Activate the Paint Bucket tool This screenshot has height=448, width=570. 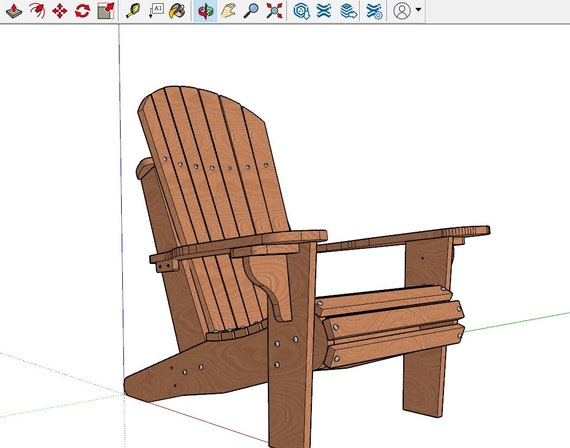(178, 11)
